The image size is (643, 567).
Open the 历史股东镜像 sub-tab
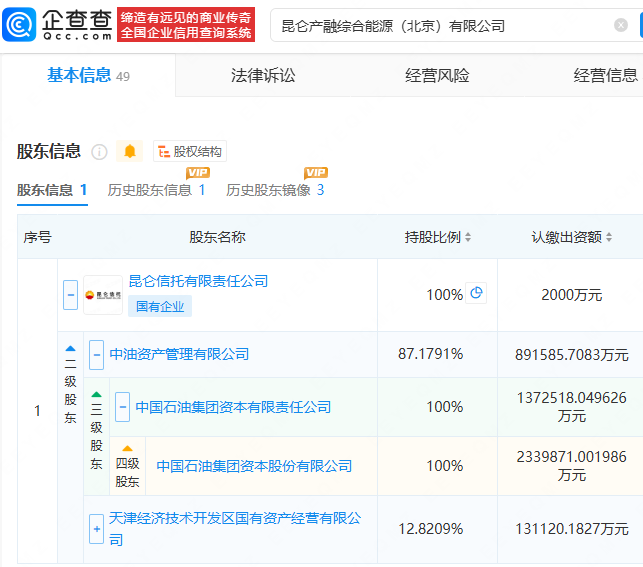(x=275, y=190)
